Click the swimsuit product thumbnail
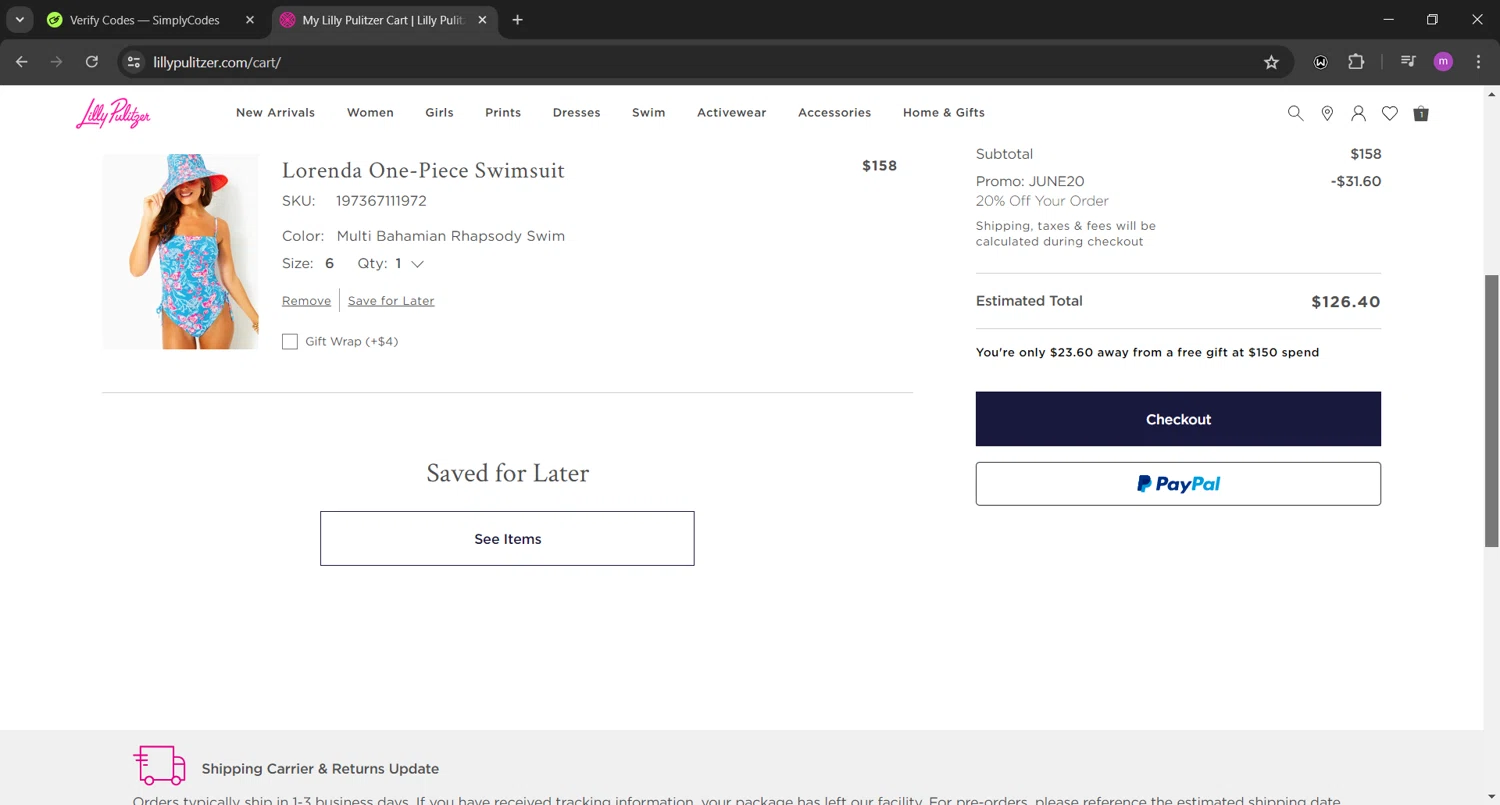1500x805 pixels. 180,252
